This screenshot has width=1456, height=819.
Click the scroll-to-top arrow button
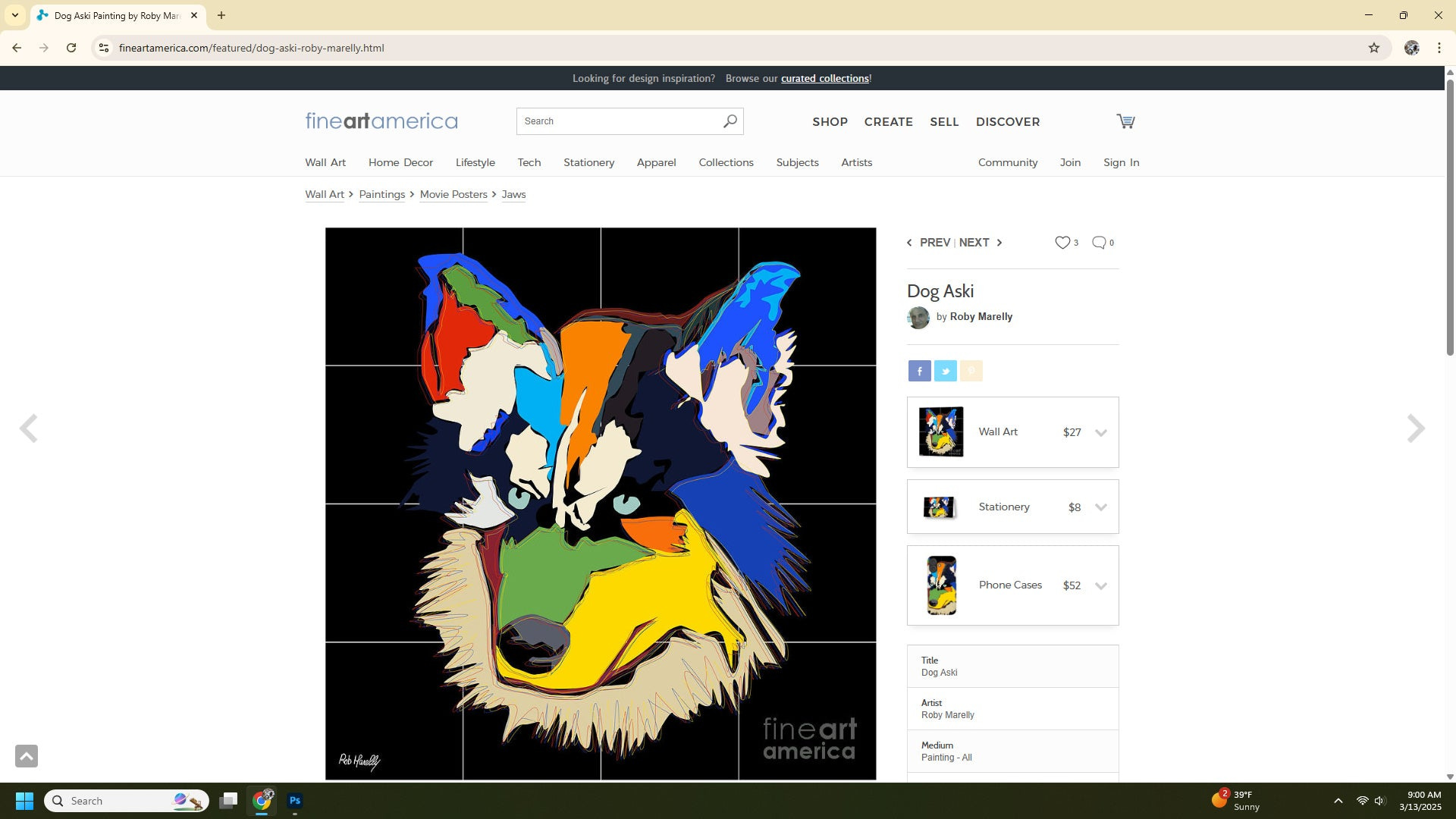pos(27,756)
